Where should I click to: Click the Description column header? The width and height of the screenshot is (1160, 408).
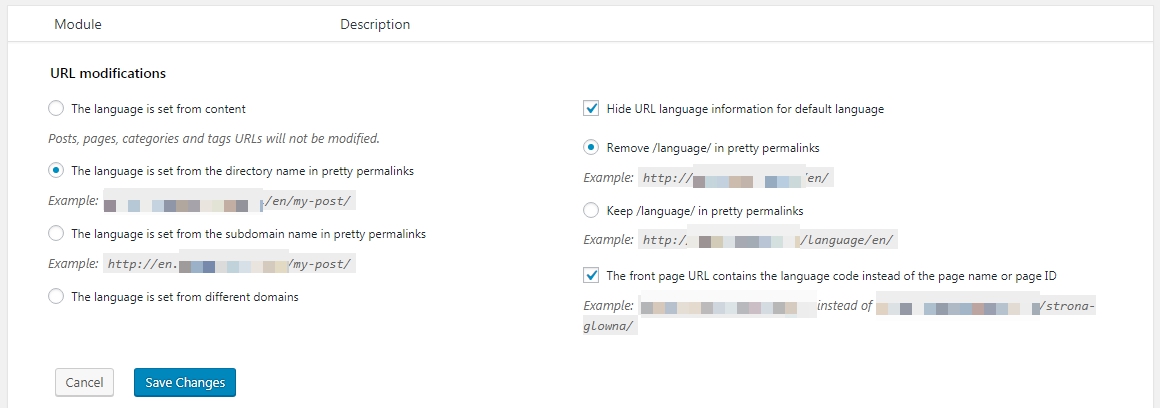click(375, 24)
